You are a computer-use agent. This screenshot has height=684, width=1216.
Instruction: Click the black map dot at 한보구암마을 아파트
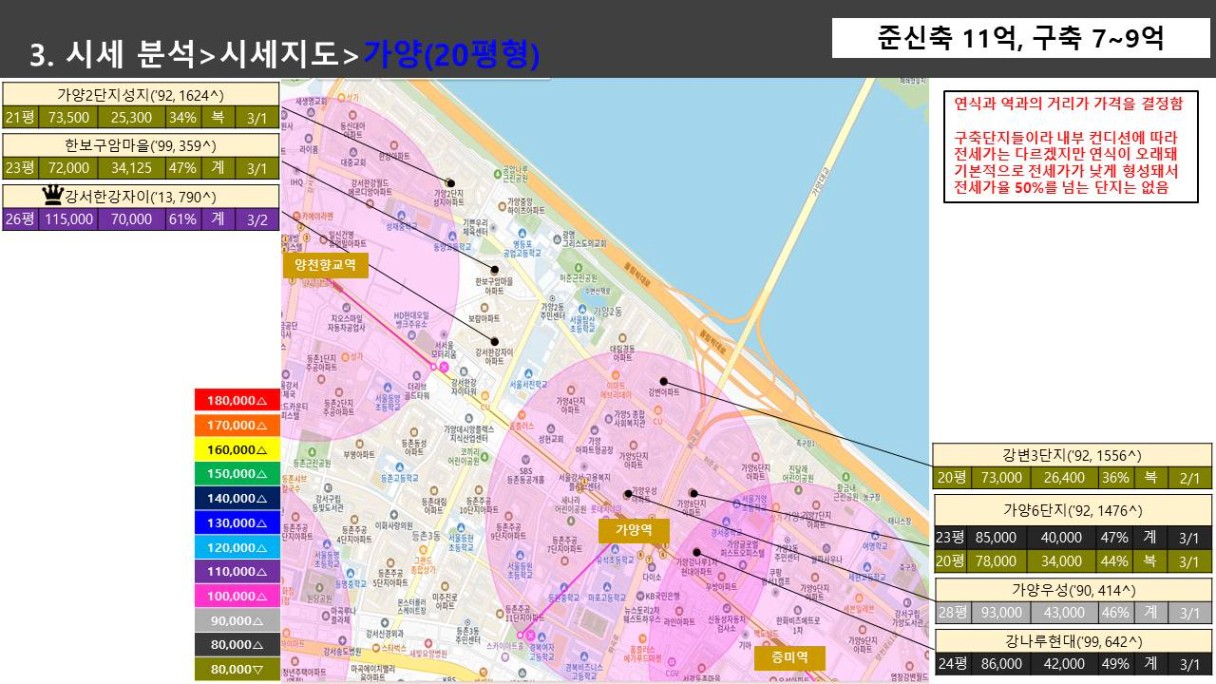point(493,269)
